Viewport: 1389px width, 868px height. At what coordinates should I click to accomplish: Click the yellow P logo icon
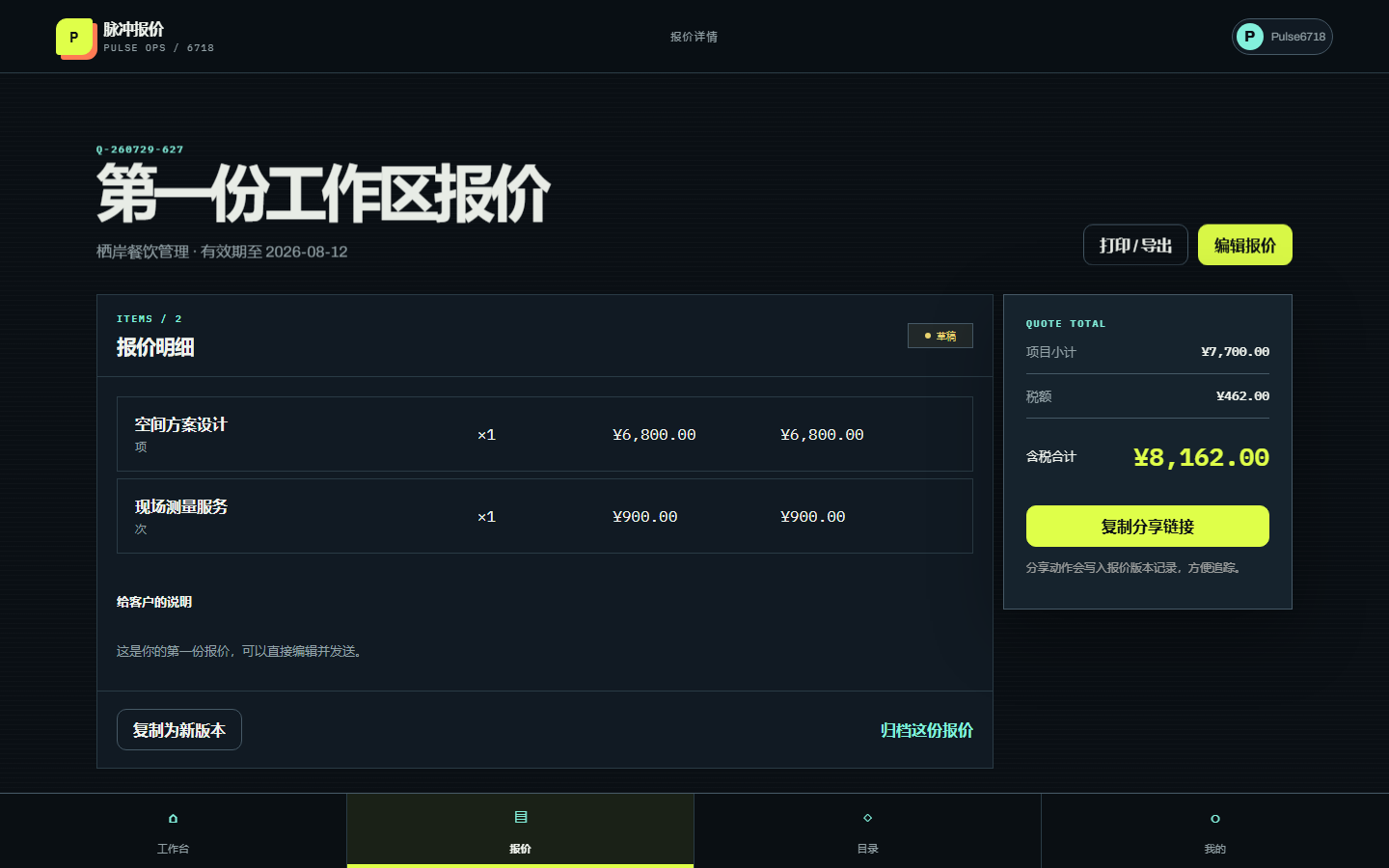75,38
